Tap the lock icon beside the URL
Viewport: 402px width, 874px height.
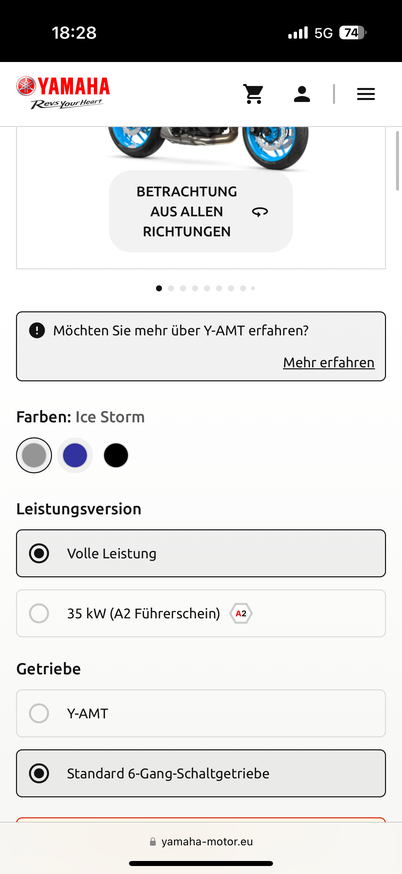153,842
